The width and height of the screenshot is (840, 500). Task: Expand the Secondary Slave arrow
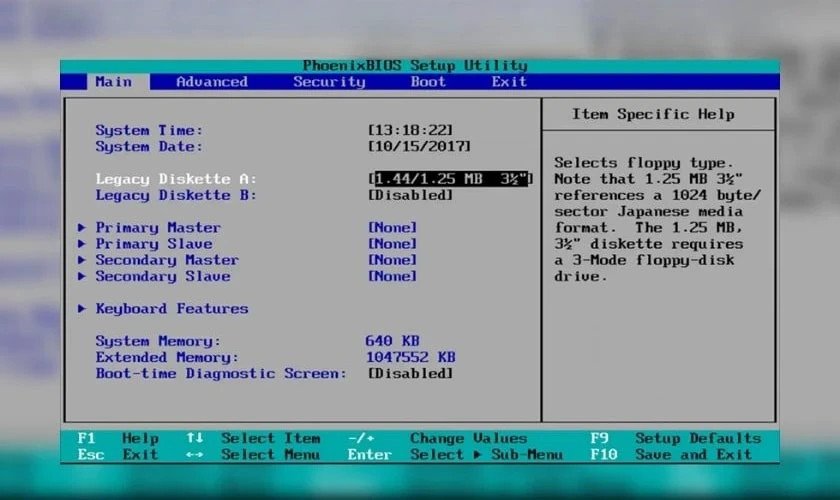[x=81, y=277]
